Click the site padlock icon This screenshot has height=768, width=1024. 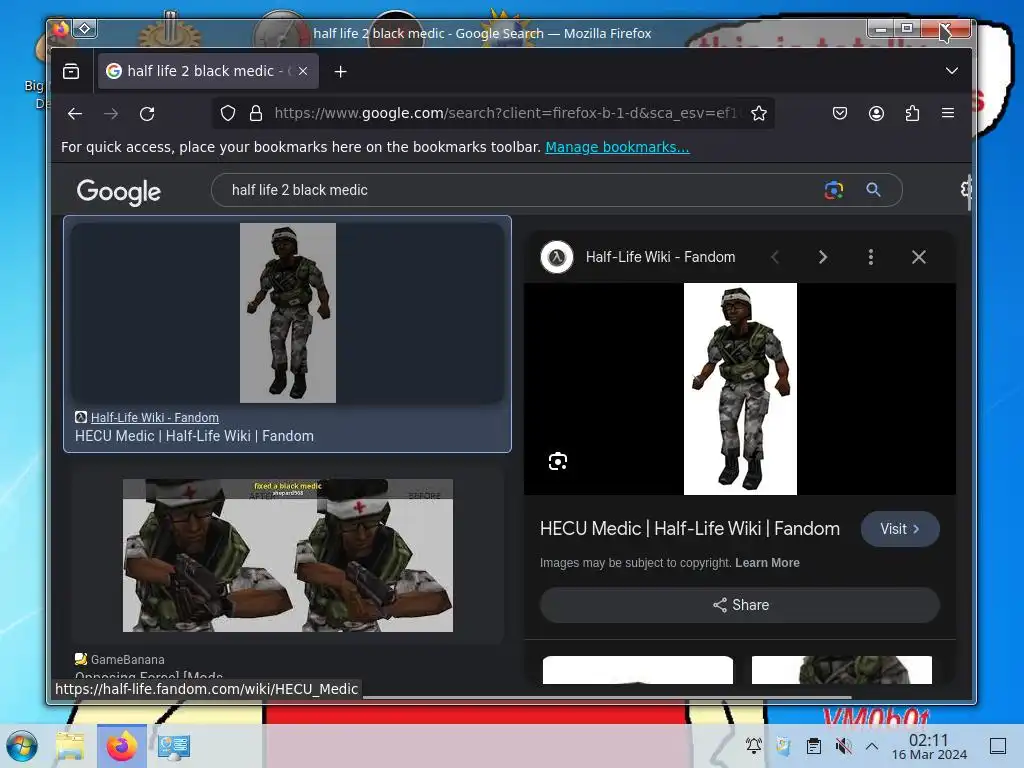(256, 114)
